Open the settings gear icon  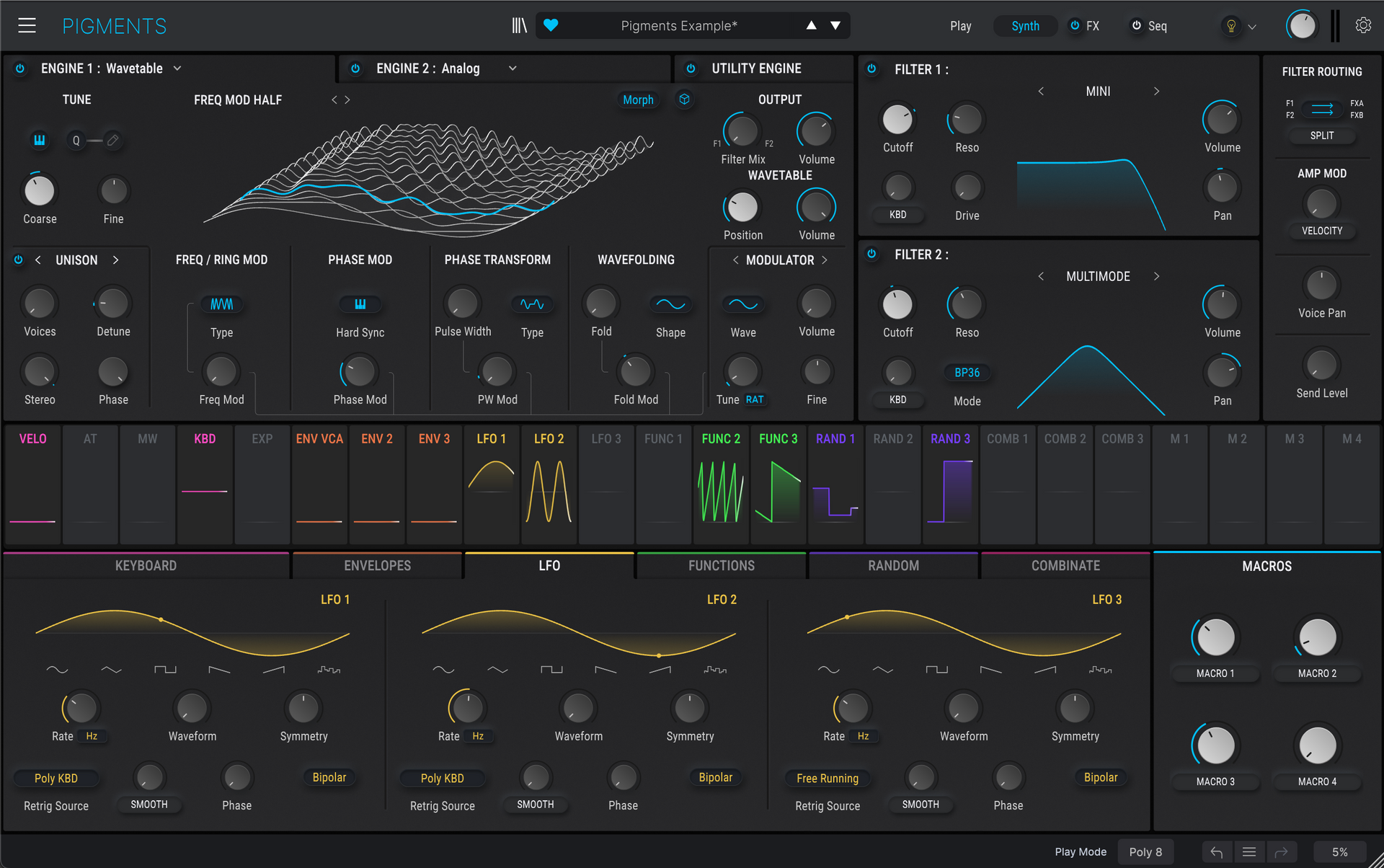coord(1363,26)
